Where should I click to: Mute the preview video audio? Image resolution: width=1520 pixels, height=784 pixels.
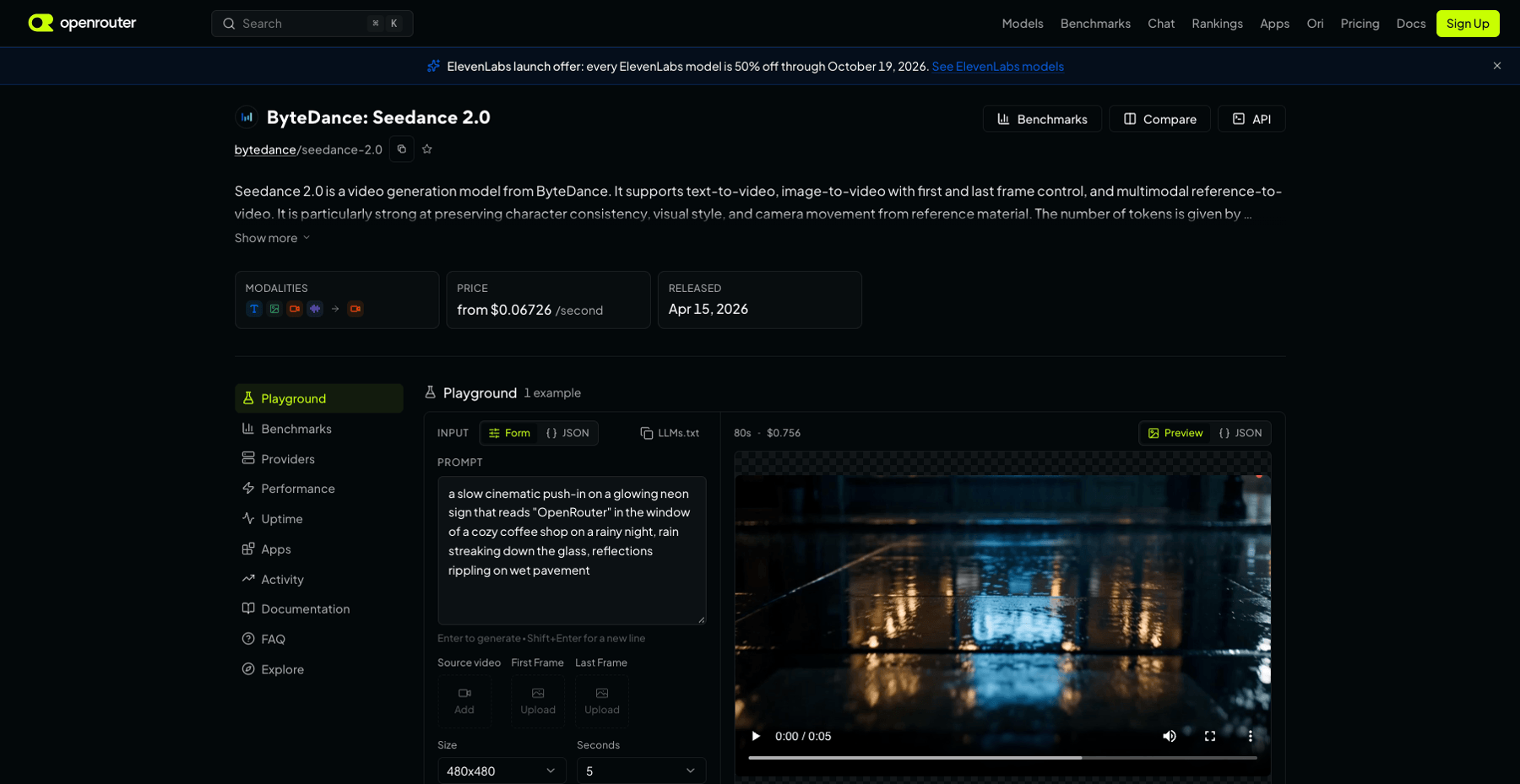point(1170,736)
